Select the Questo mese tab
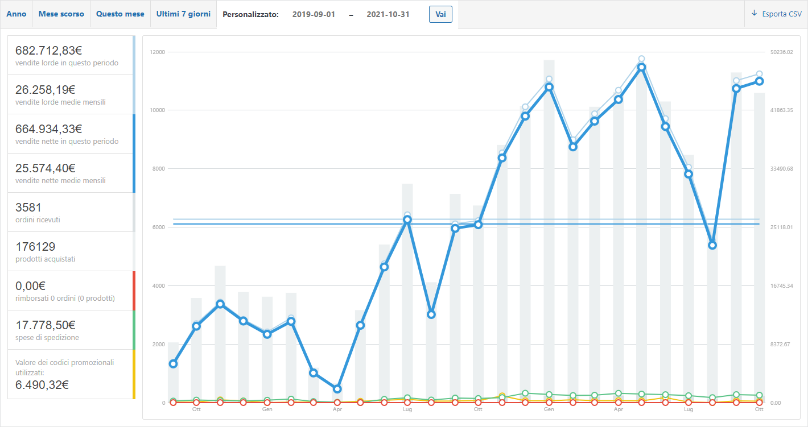Viewport: 808px width, 427px height. [x=120, y=14]
